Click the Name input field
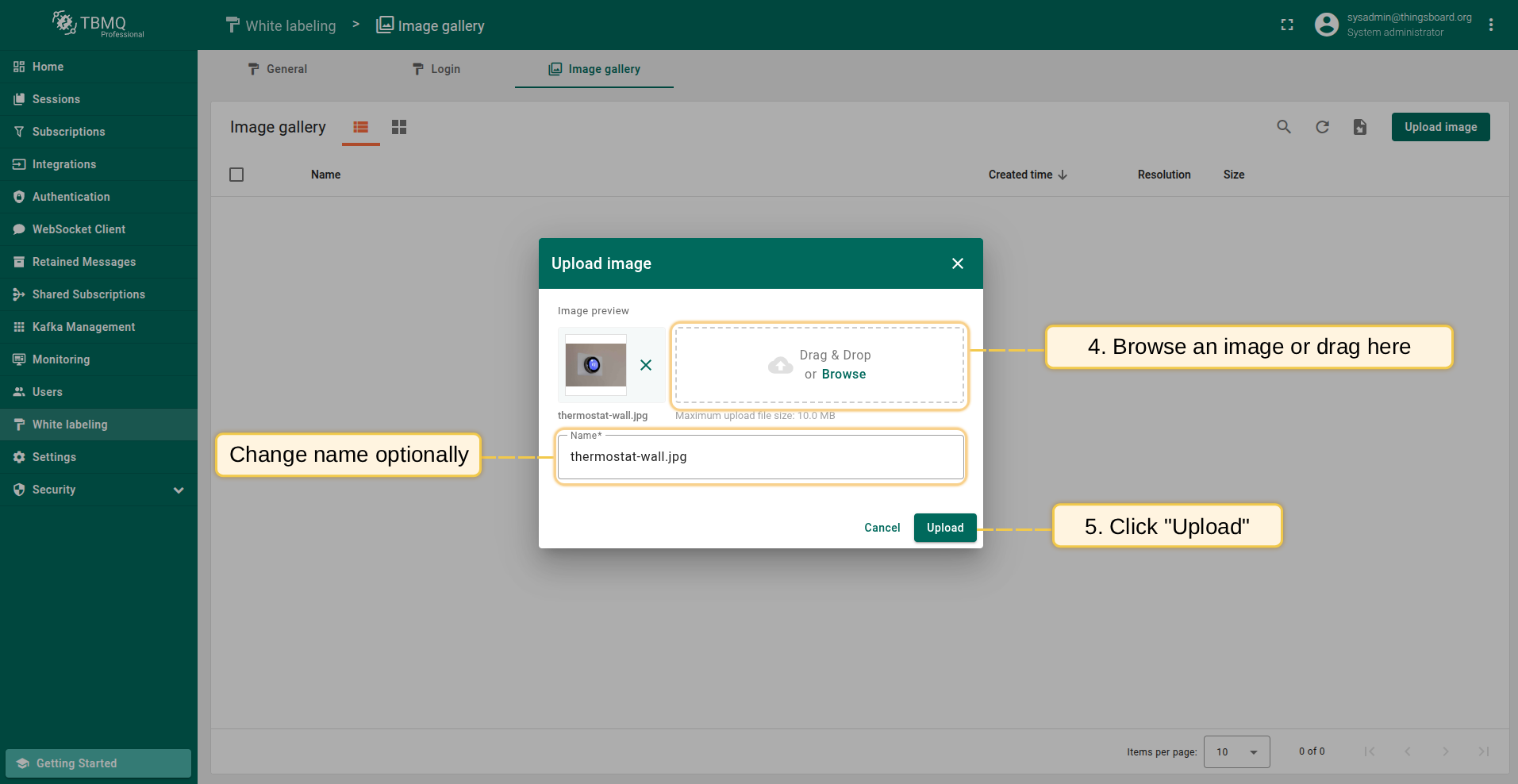Viewport: 1518px width, 784px height. [x=760, y=457]
